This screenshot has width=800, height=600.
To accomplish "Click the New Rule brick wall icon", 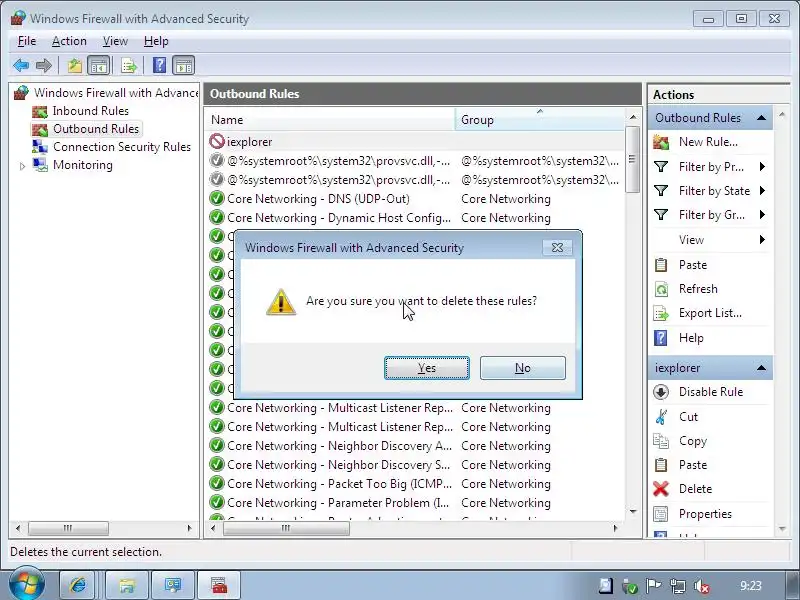I will pos(661,142).
